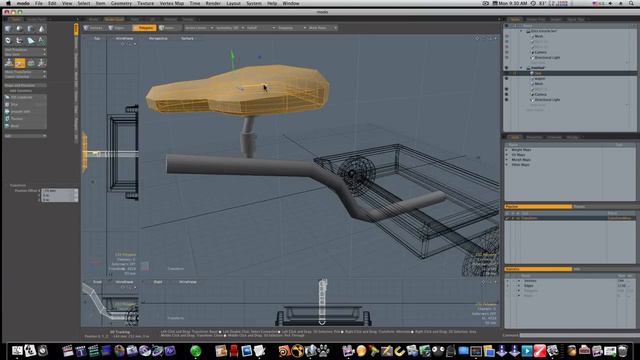Screen dimensions: 640x360
Task: Collapse the first scene in Items tree
Action: click(521, 31)
